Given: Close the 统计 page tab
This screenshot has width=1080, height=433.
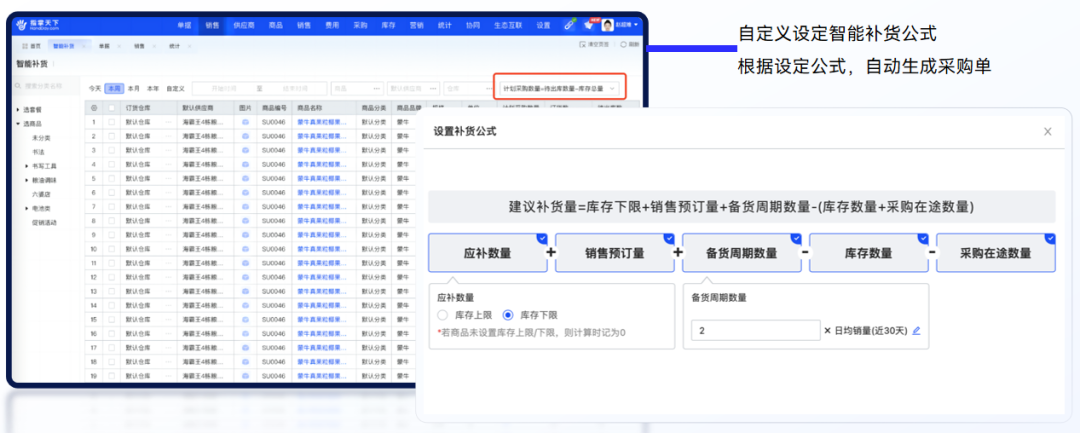Looking at the screenshot, I should [x=189, y=45].
